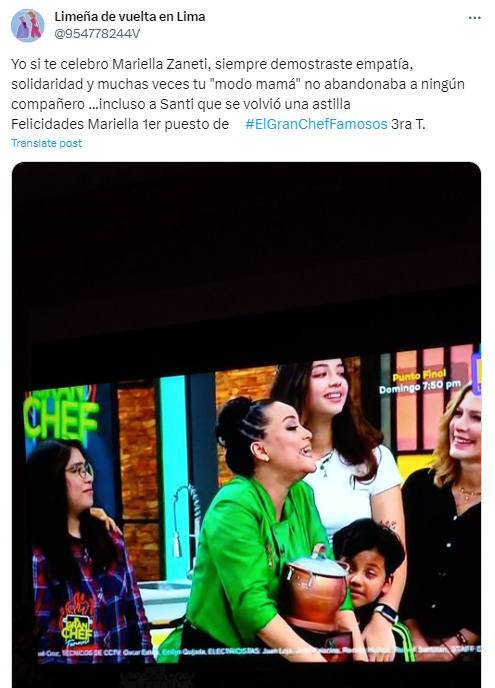Click the scrolling credits text at photo bottom

click(x=257, y=652)
